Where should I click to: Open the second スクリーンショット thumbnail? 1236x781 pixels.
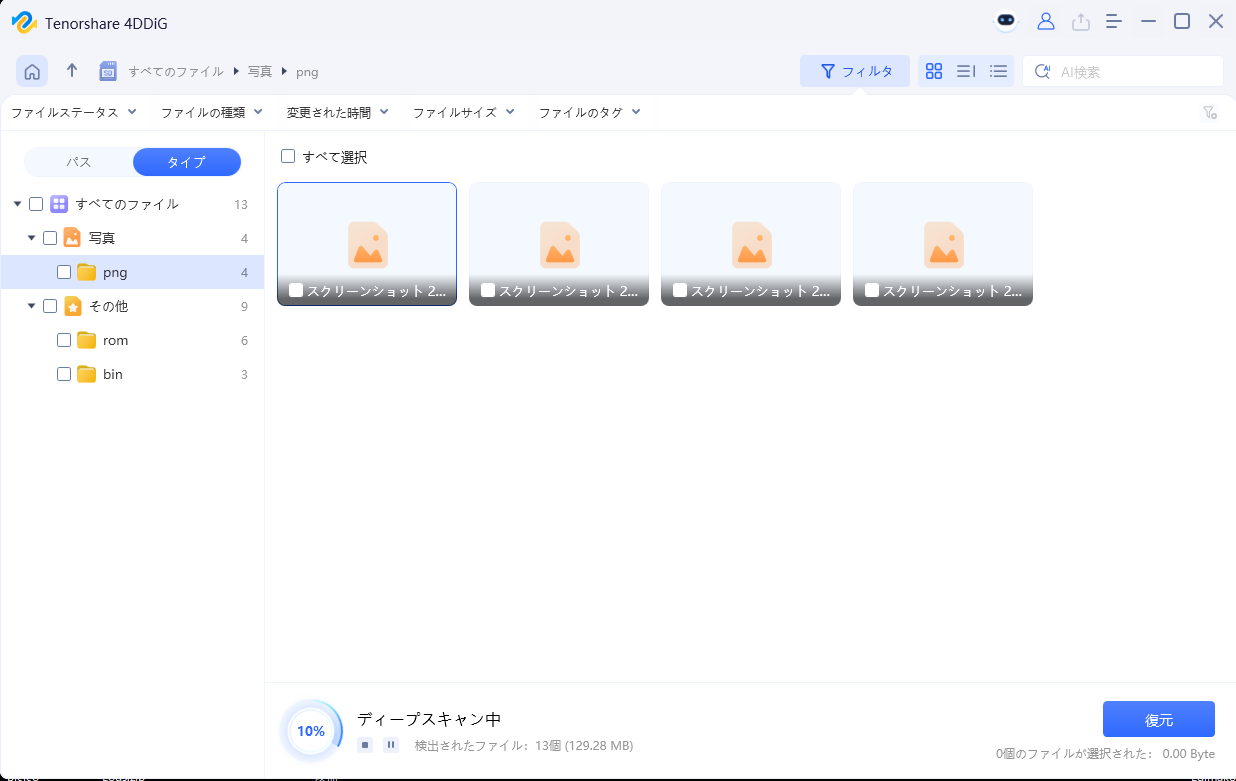(559, 244)
